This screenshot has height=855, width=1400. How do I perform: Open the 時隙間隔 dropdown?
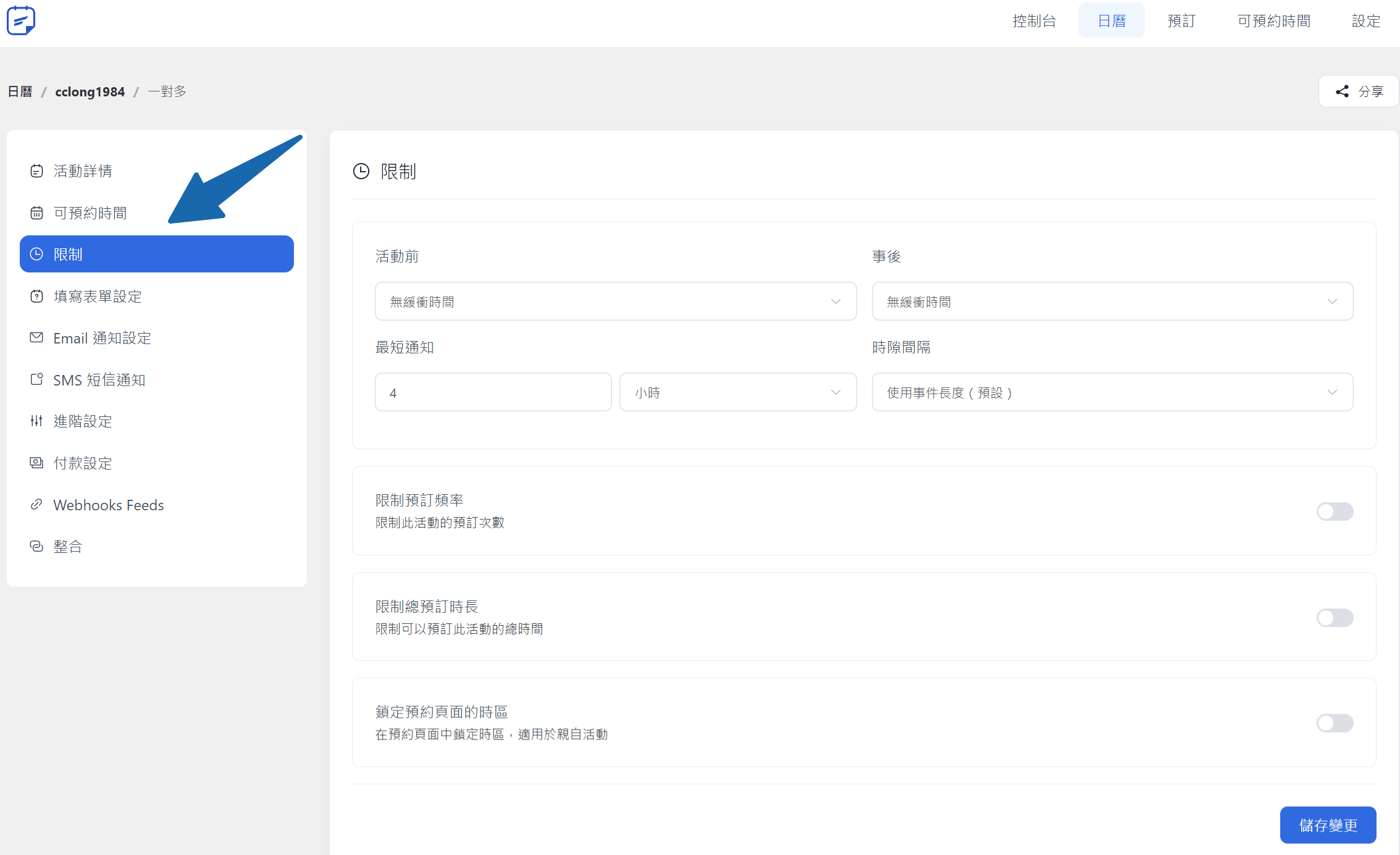(1112, 392)
